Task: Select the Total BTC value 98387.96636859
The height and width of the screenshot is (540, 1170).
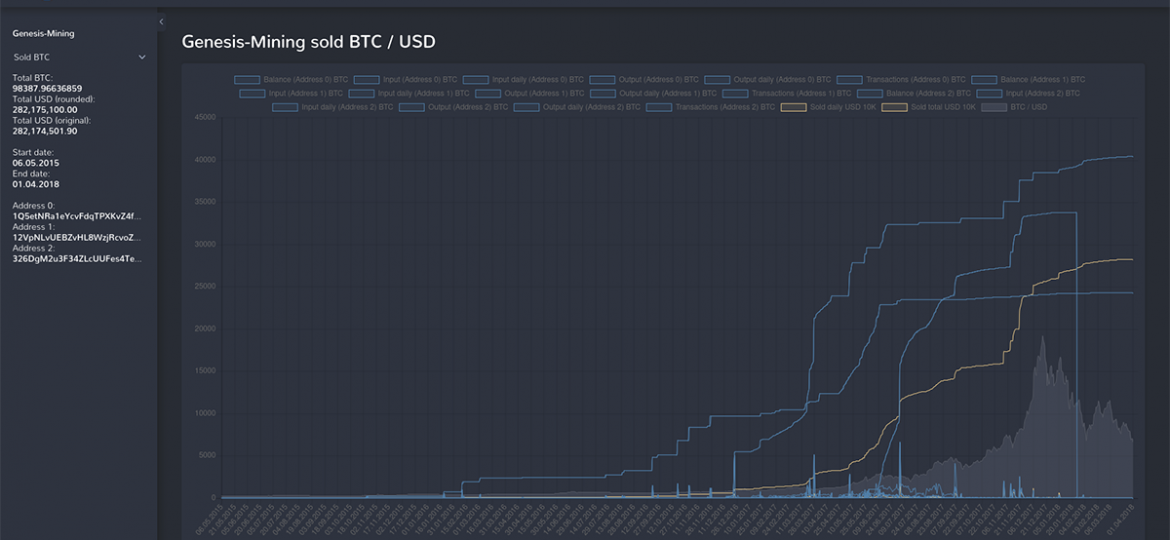Action: [x=48, y=88]
